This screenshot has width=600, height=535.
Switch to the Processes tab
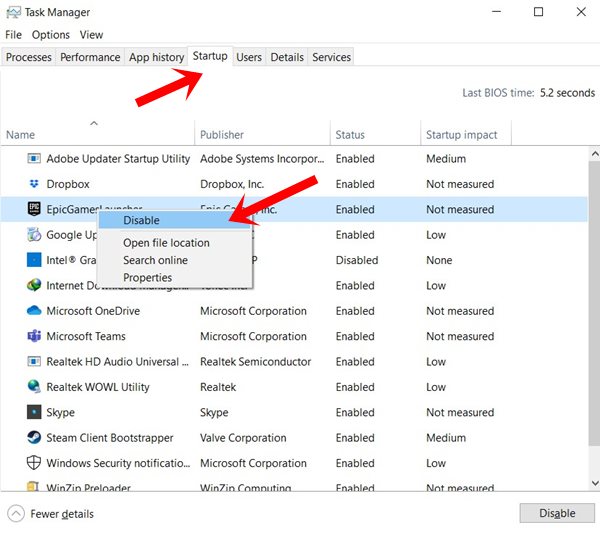29,57
